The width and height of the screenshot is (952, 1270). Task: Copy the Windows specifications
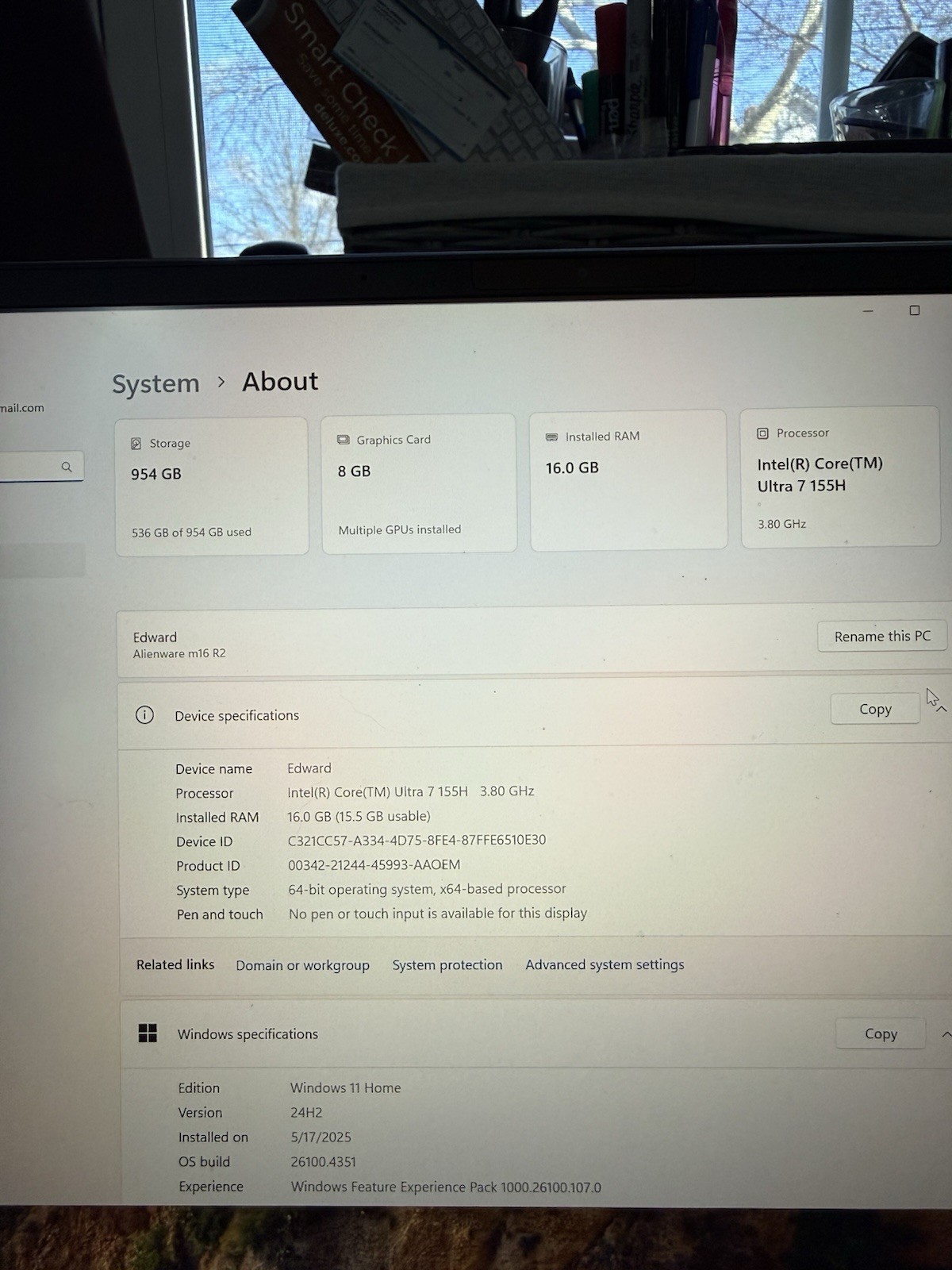tap(881, 1033)
